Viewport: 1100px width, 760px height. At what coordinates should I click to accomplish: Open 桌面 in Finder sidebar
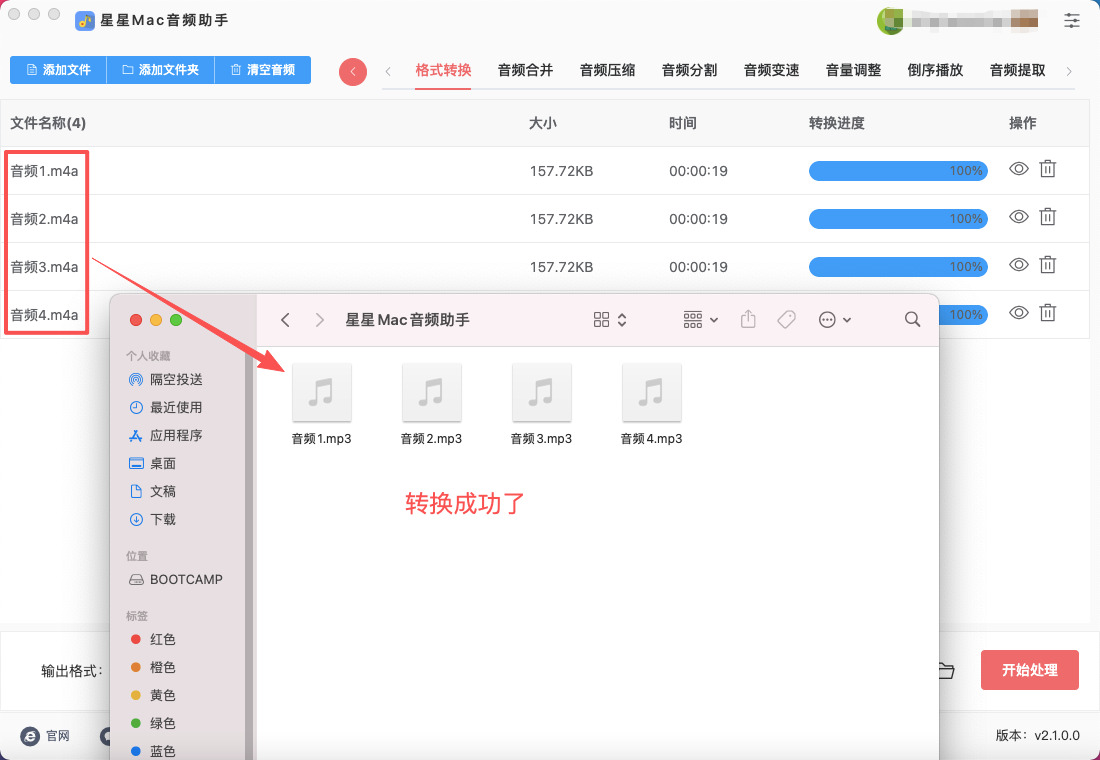tap(153, 464)
